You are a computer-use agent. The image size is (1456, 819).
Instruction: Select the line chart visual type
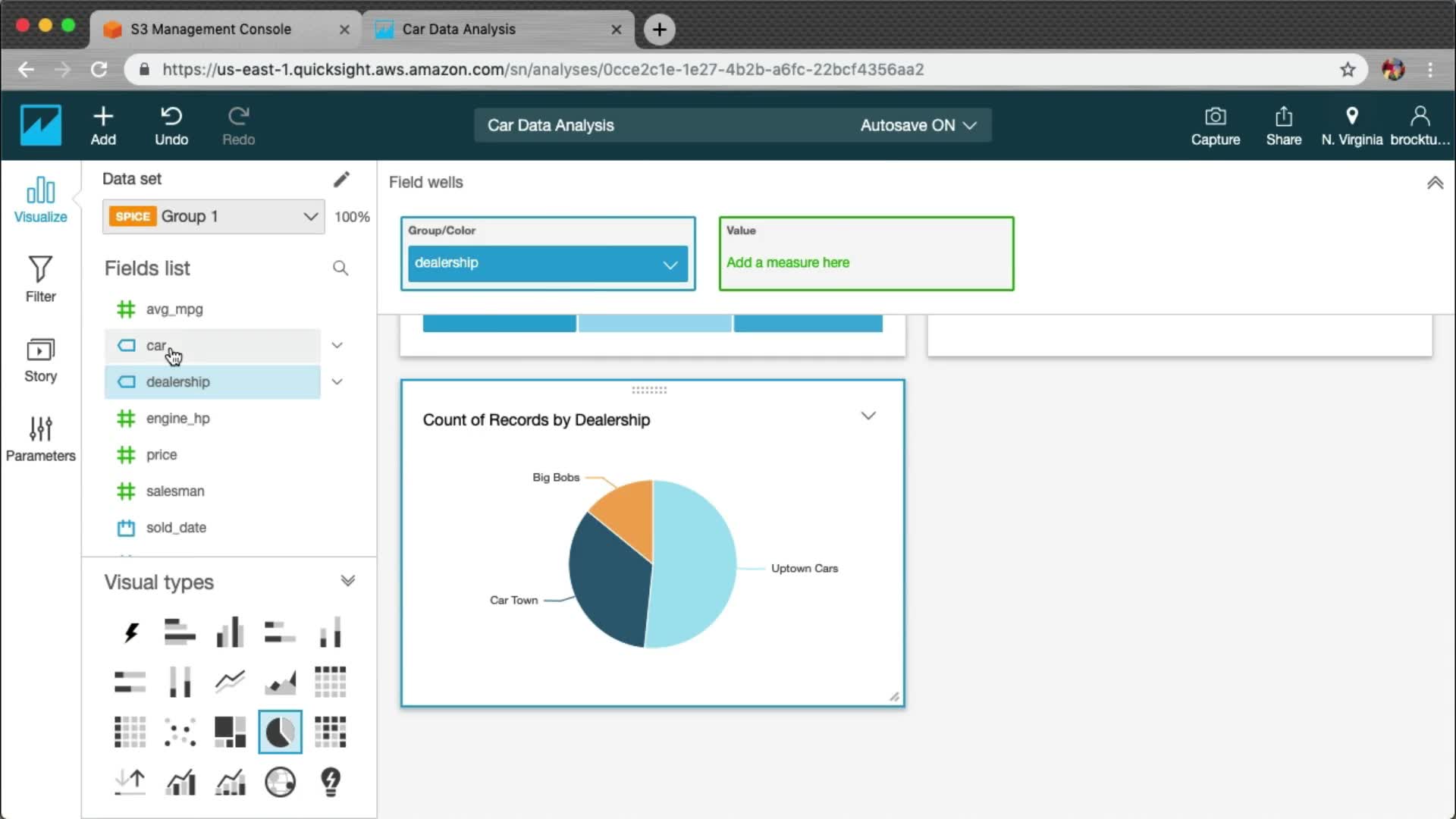(x=230, y=681)
